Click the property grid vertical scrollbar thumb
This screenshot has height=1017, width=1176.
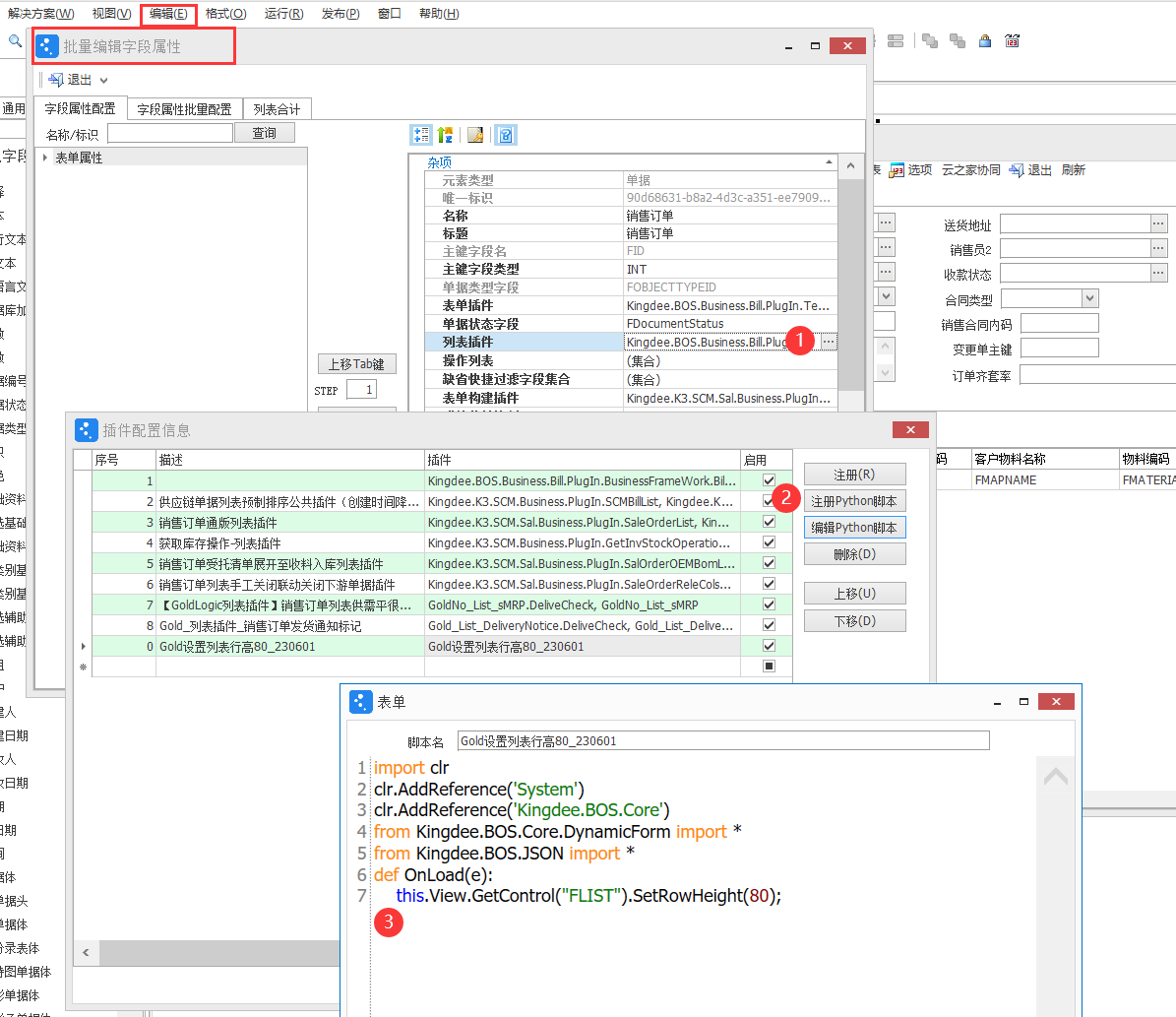click(x=850, y=286)
